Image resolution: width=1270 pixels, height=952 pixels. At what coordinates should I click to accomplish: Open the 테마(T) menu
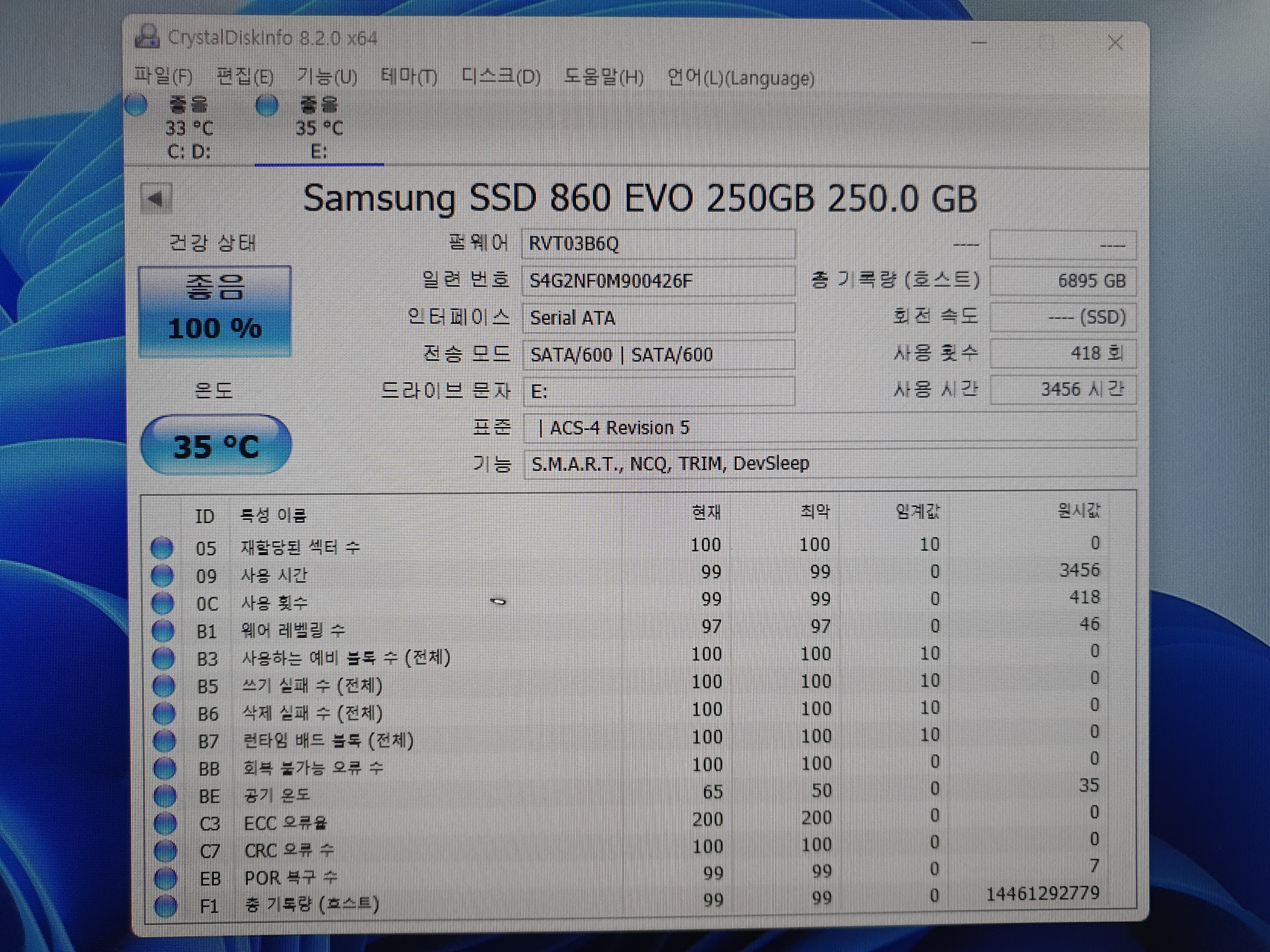click(409, 76)
